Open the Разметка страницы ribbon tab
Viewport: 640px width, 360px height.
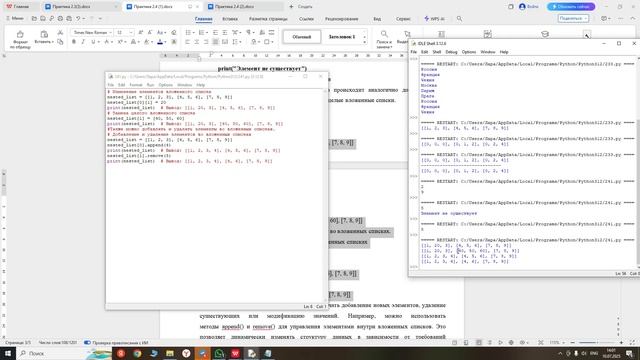coord(268,19)
